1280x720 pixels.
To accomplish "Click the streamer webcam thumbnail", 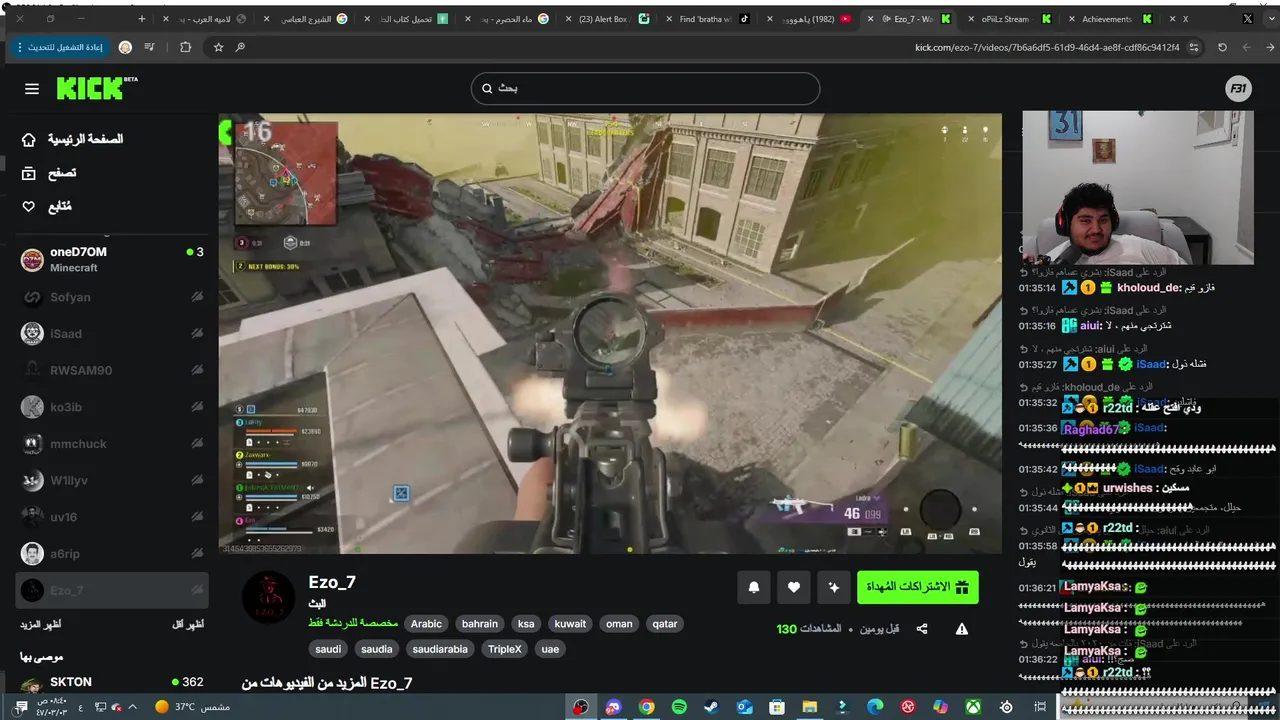I will click(1137, 187).
